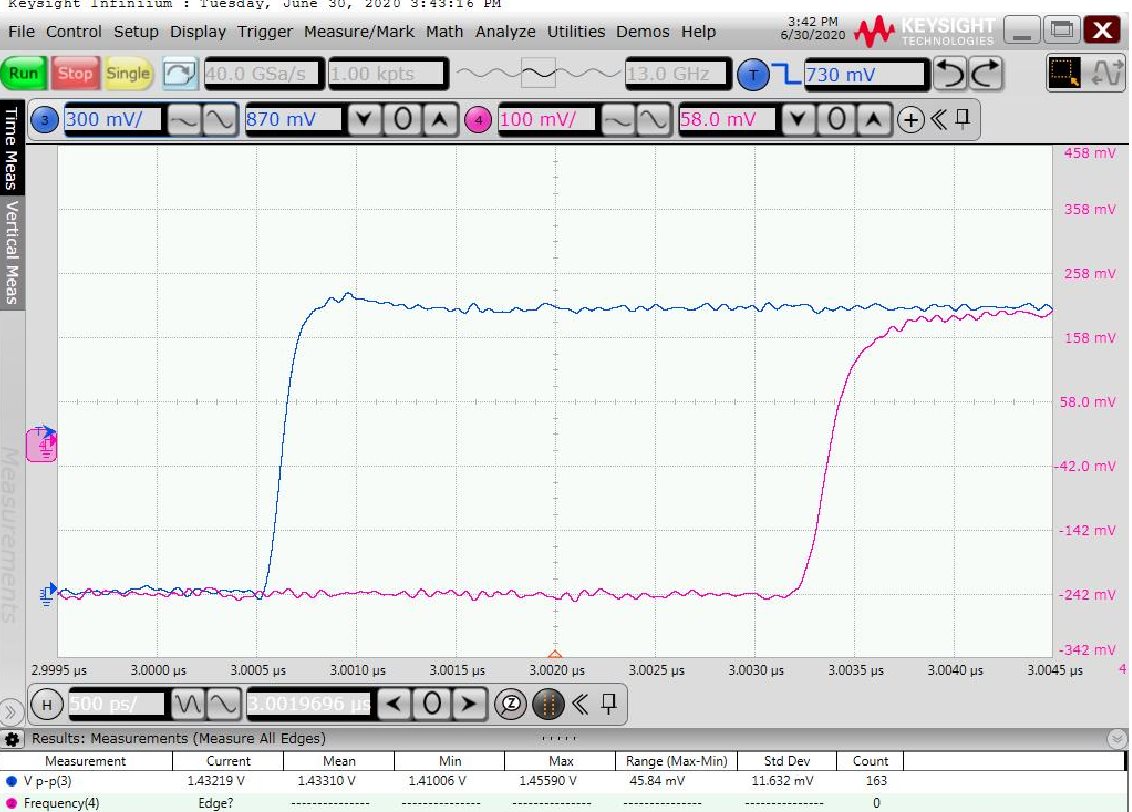Open the Measure/Mark menu
This screenshot has width=1132, height=812.
tap(359, 32)
